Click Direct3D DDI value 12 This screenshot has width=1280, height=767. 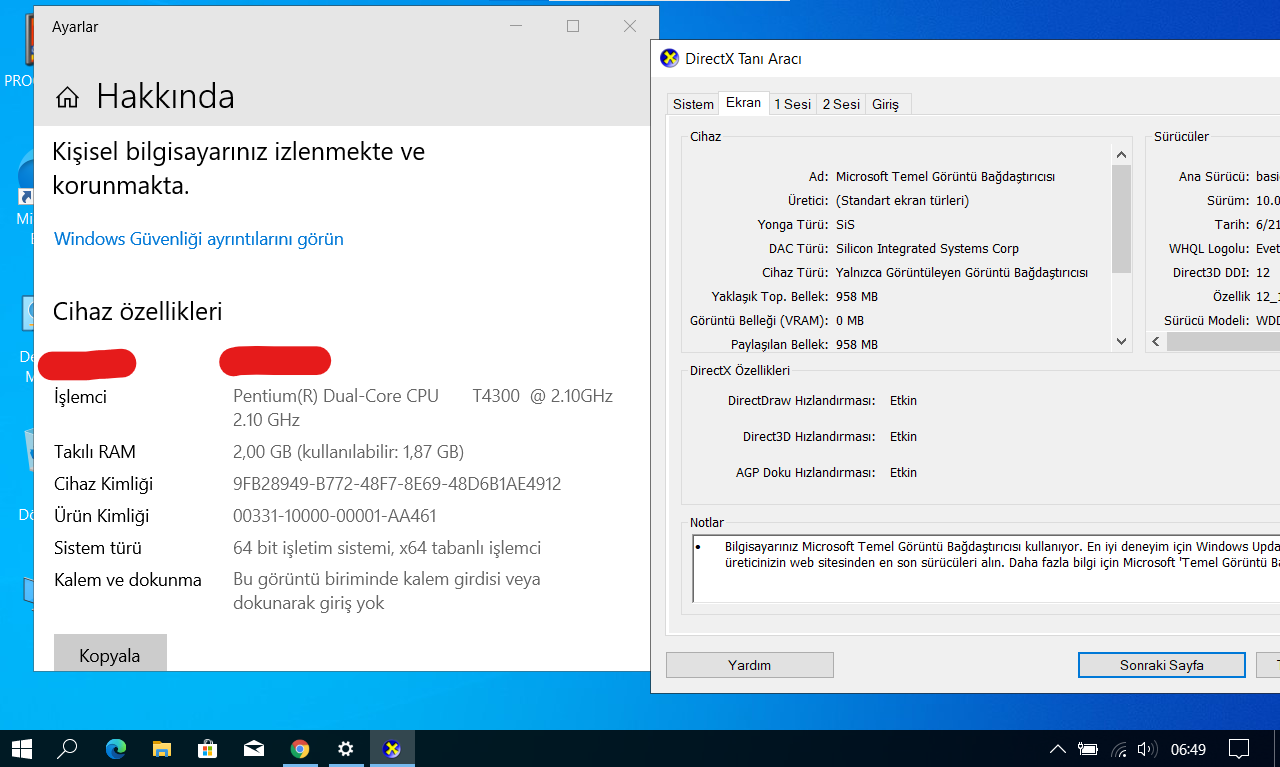click(1263, 273)
